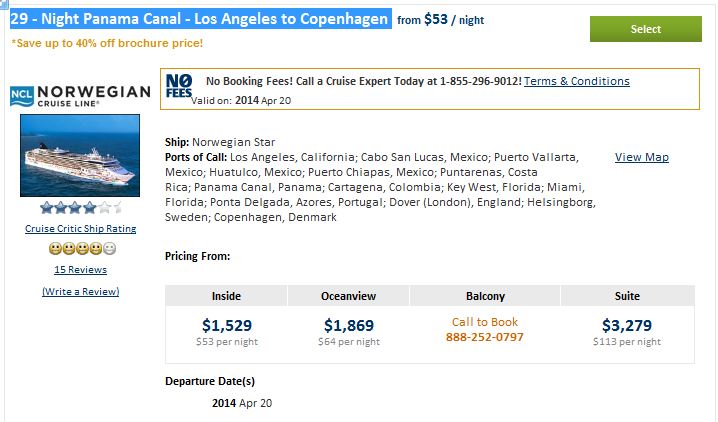The height and width of the screenshot is (422, 718).
Task: Select the Balcony cabin column header
Action: point(485,296)
